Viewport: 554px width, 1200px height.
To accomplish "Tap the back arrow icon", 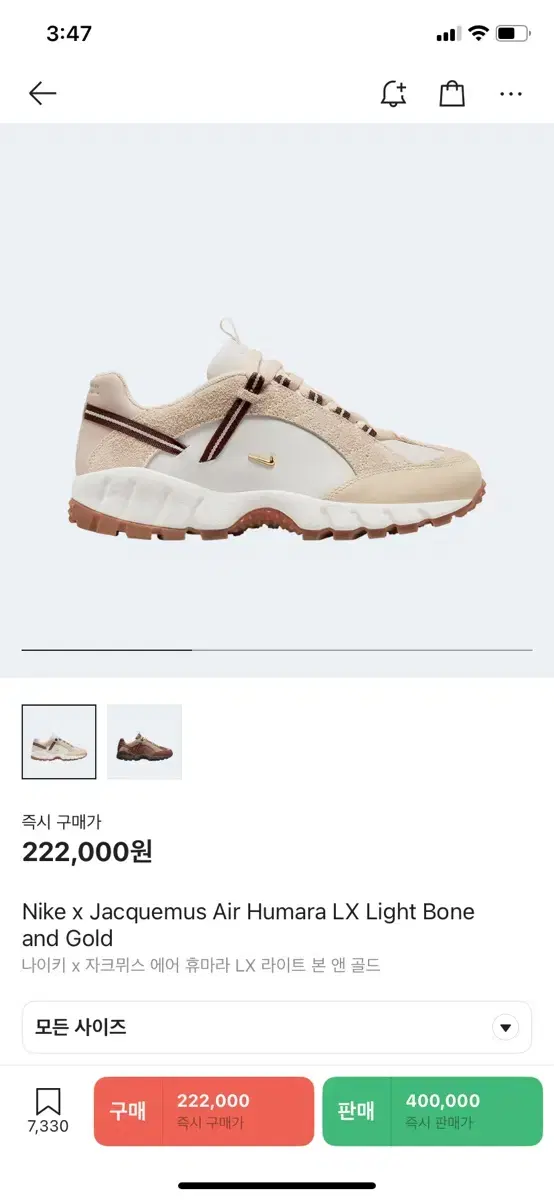I will (x=42, y=94).
